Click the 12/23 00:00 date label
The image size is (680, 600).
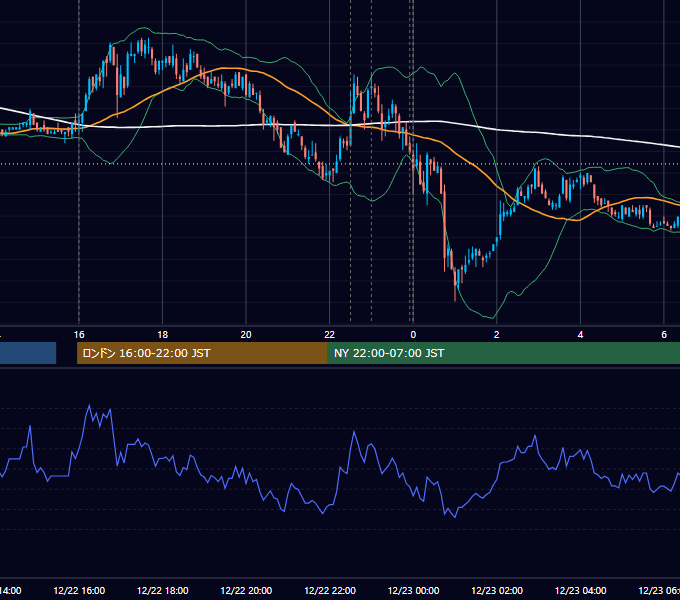tap(413, 590)
